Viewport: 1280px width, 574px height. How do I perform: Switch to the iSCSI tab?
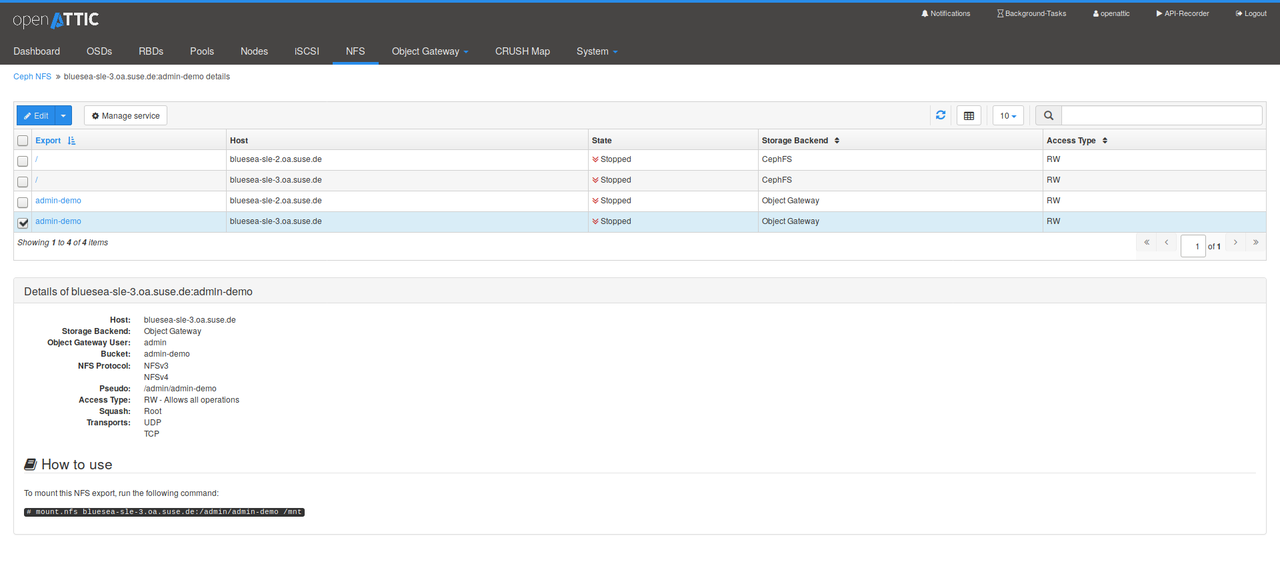point(307,51)
